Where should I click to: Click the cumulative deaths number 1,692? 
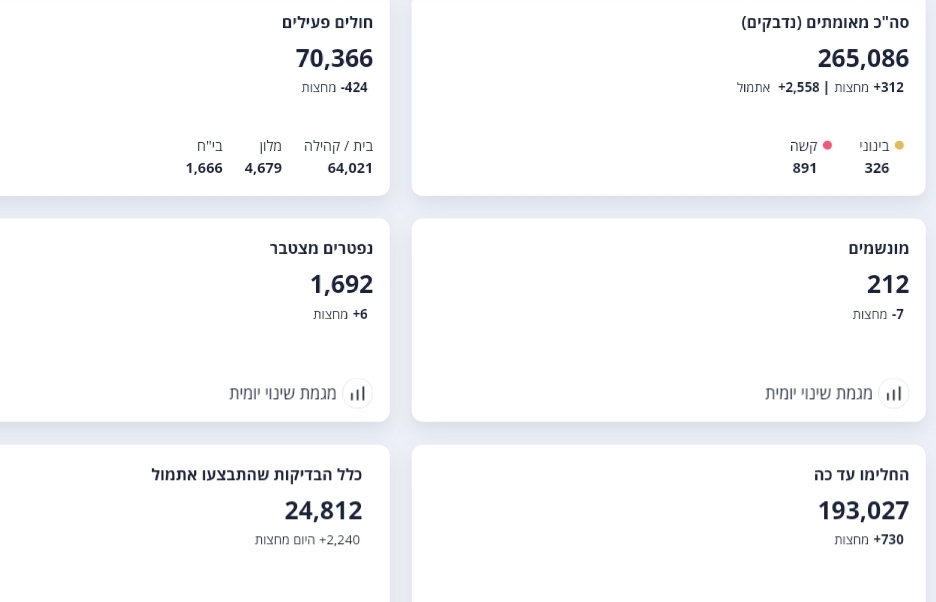point(341,284)
